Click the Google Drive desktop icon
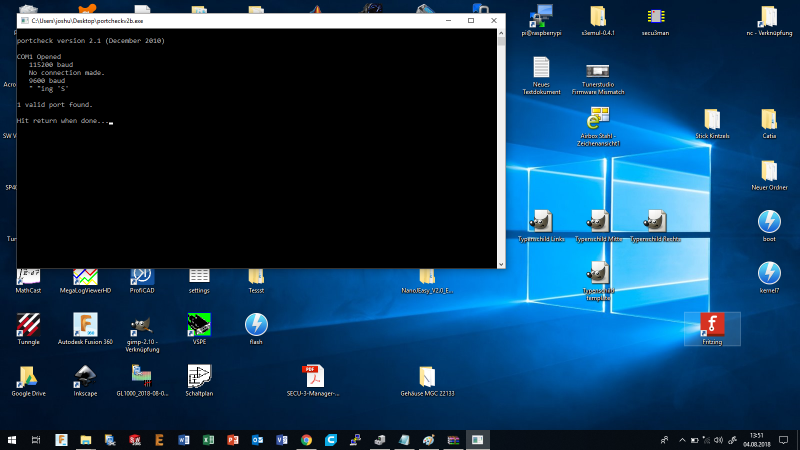Screen dimensions: 800x450 tap(28, 378)
